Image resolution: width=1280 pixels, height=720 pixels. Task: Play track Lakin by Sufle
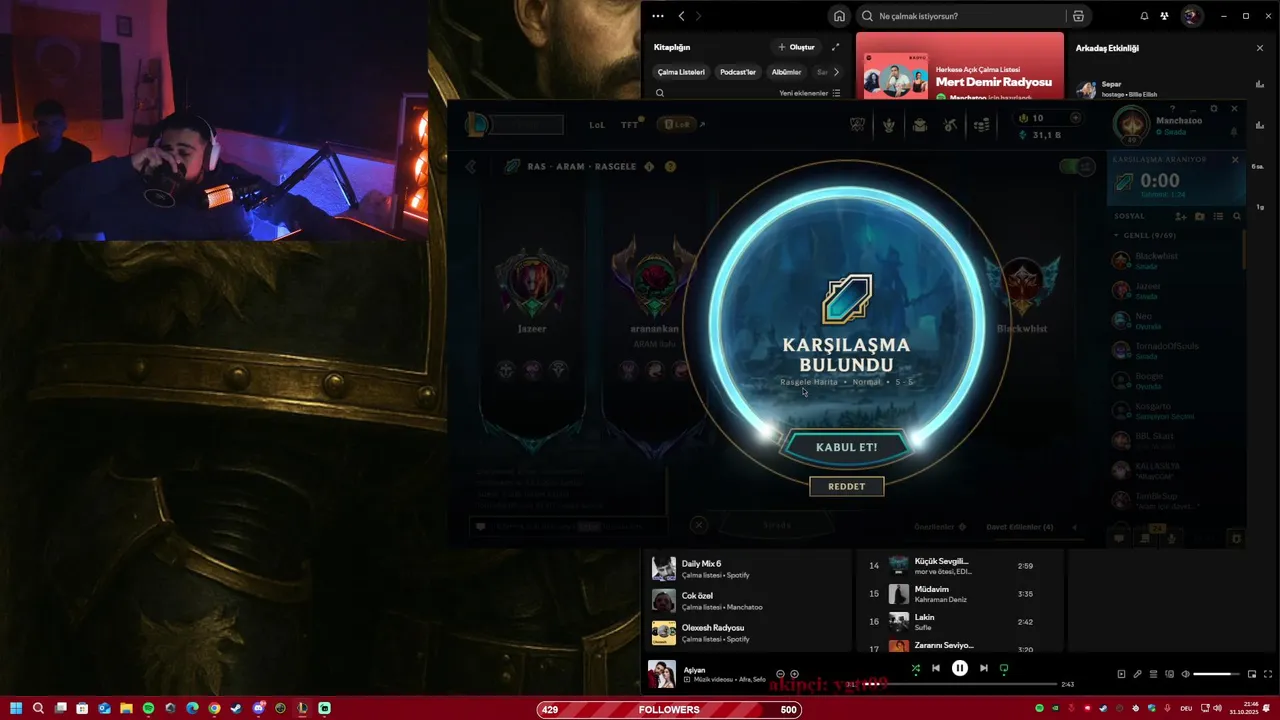coord(960,621)
